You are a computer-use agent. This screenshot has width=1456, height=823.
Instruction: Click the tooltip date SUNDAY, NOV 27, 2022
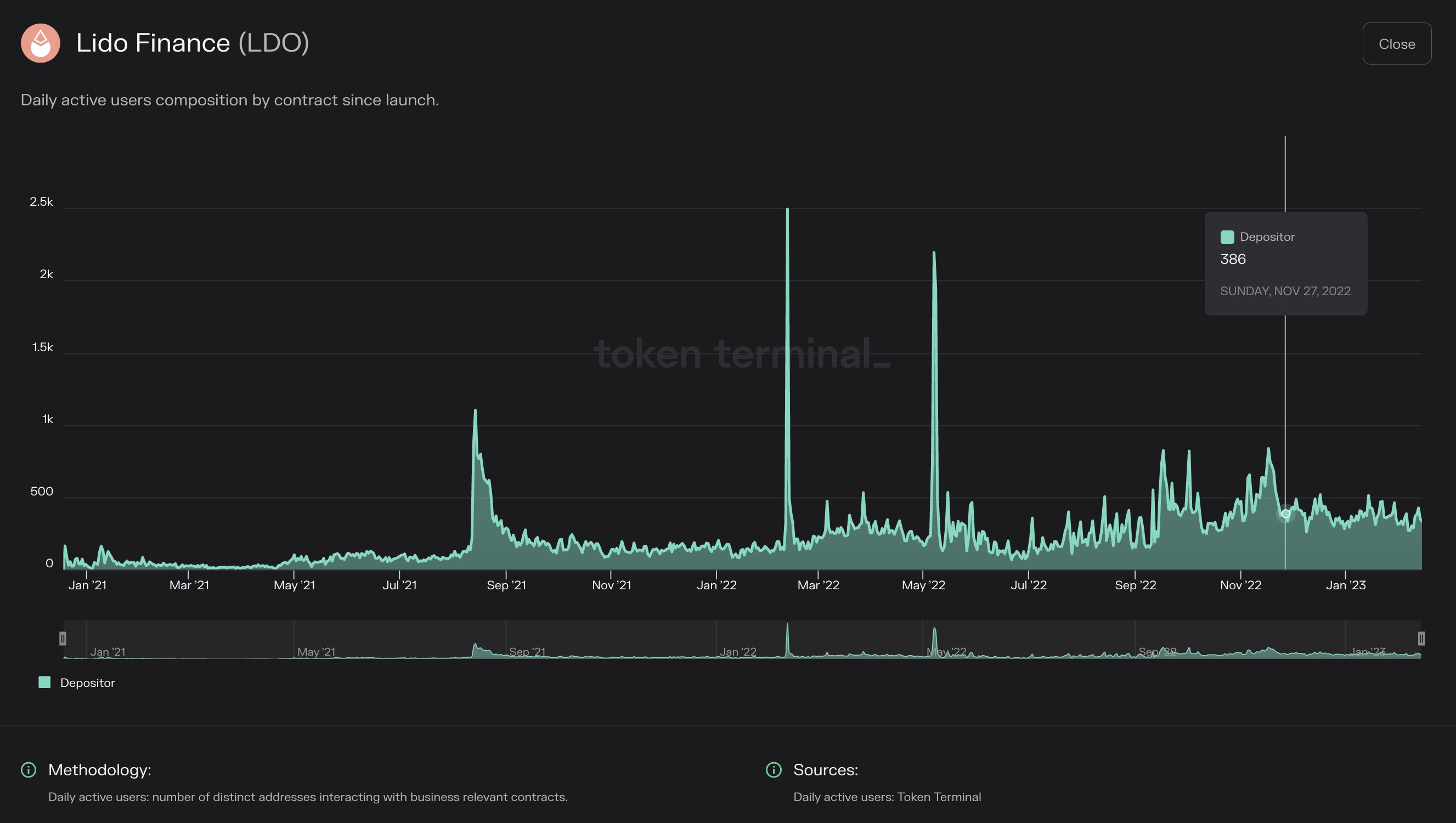tap(1285, 291)
